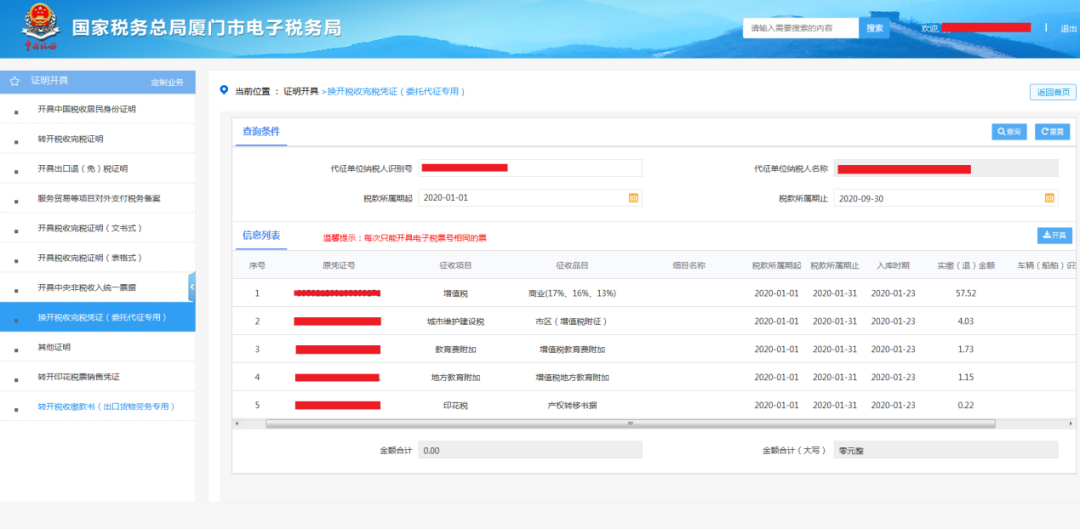Open 开具税收完税证明（表格式） menu item
Image resolution: width=1080 pixels, height=529 pixels.
tap(98, 258)
